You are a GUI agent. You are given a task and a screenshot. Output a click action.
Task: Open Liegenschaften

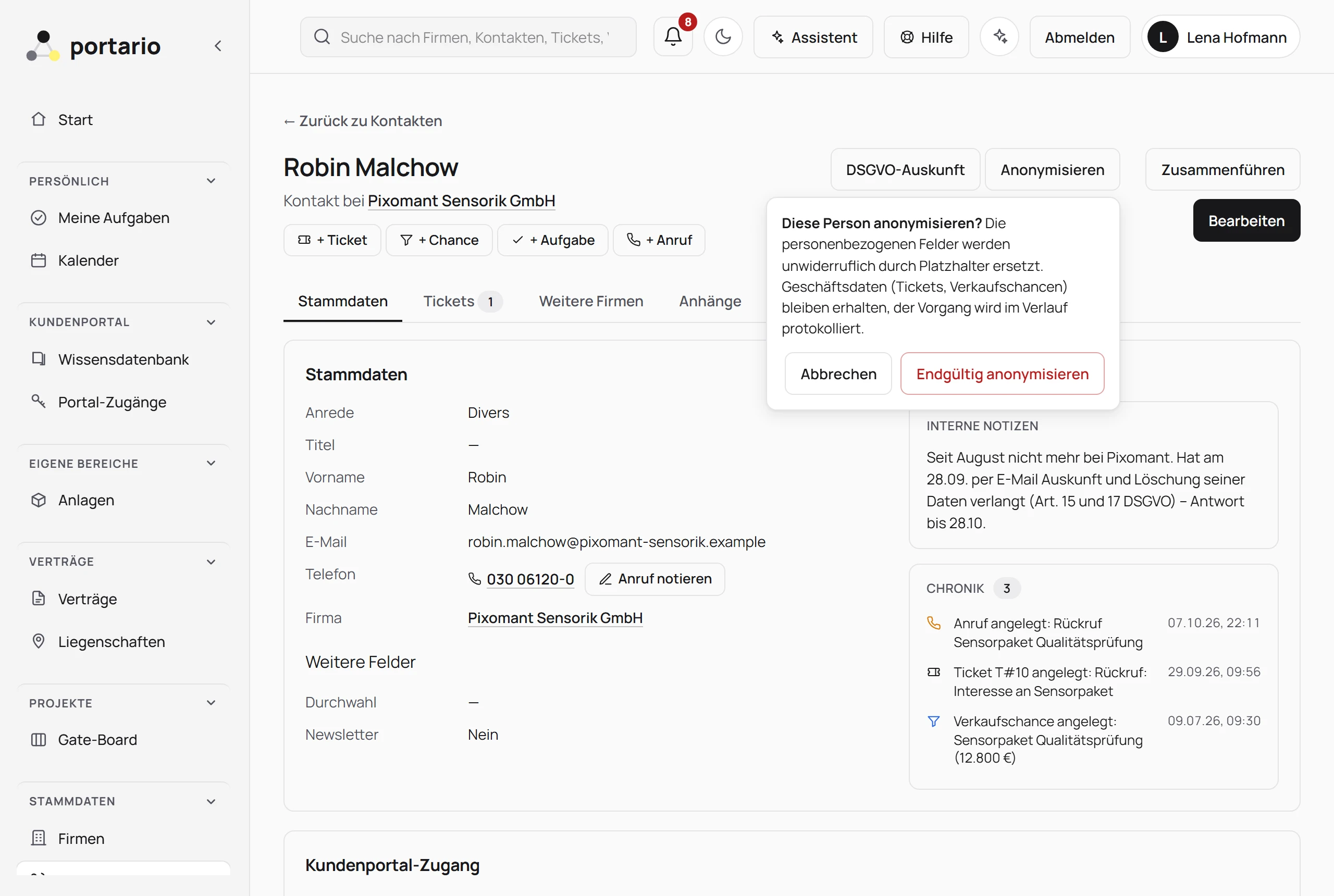[x=123, y=642]
